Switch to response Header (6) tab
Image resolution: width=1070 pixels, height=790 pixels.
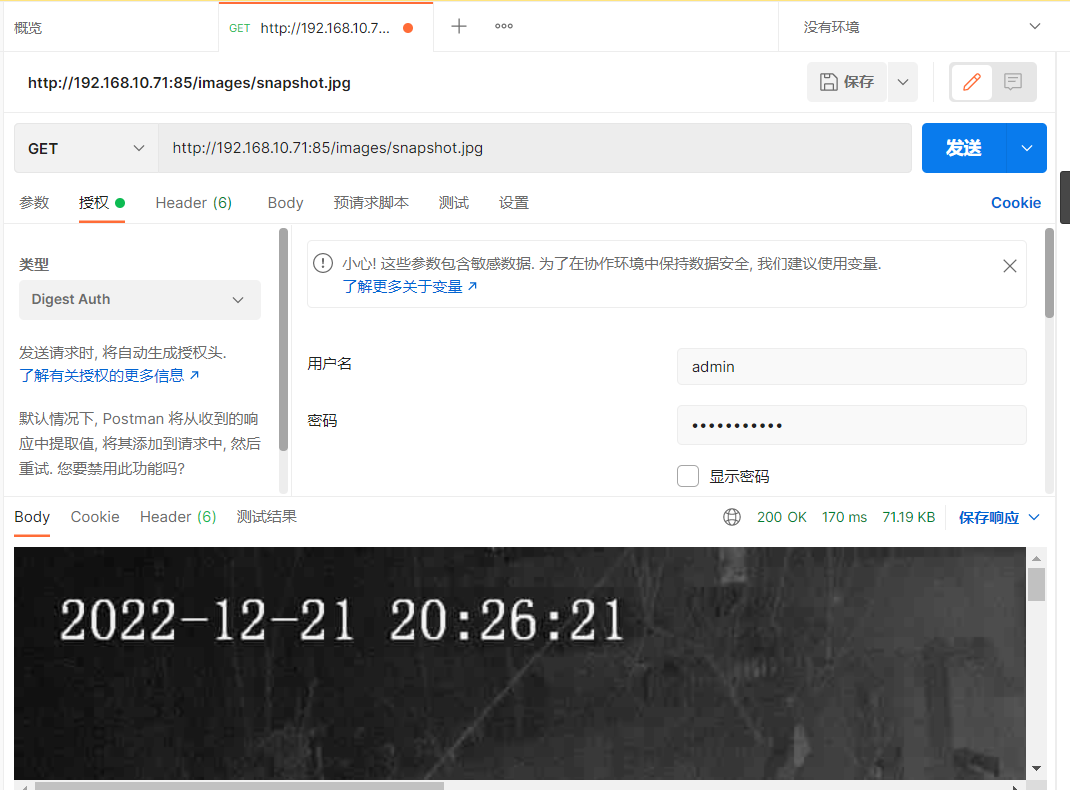coord(178,517)
